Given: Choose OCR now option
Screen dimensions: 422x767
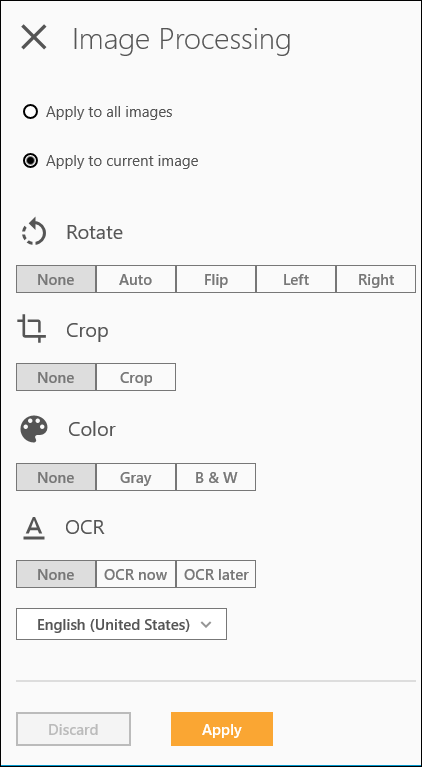Looking at the screenshot, I should point(136,574).
